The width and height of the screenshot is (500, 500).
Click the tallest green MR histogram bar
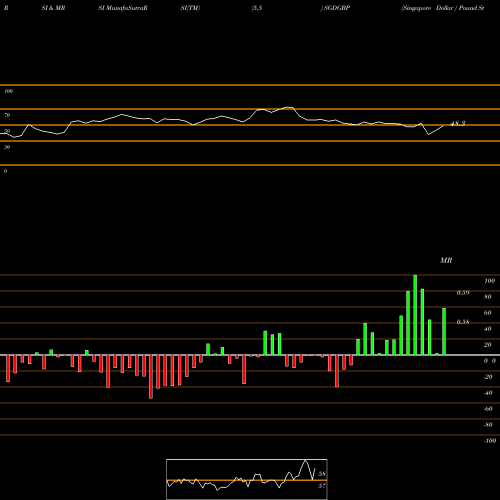415,315
